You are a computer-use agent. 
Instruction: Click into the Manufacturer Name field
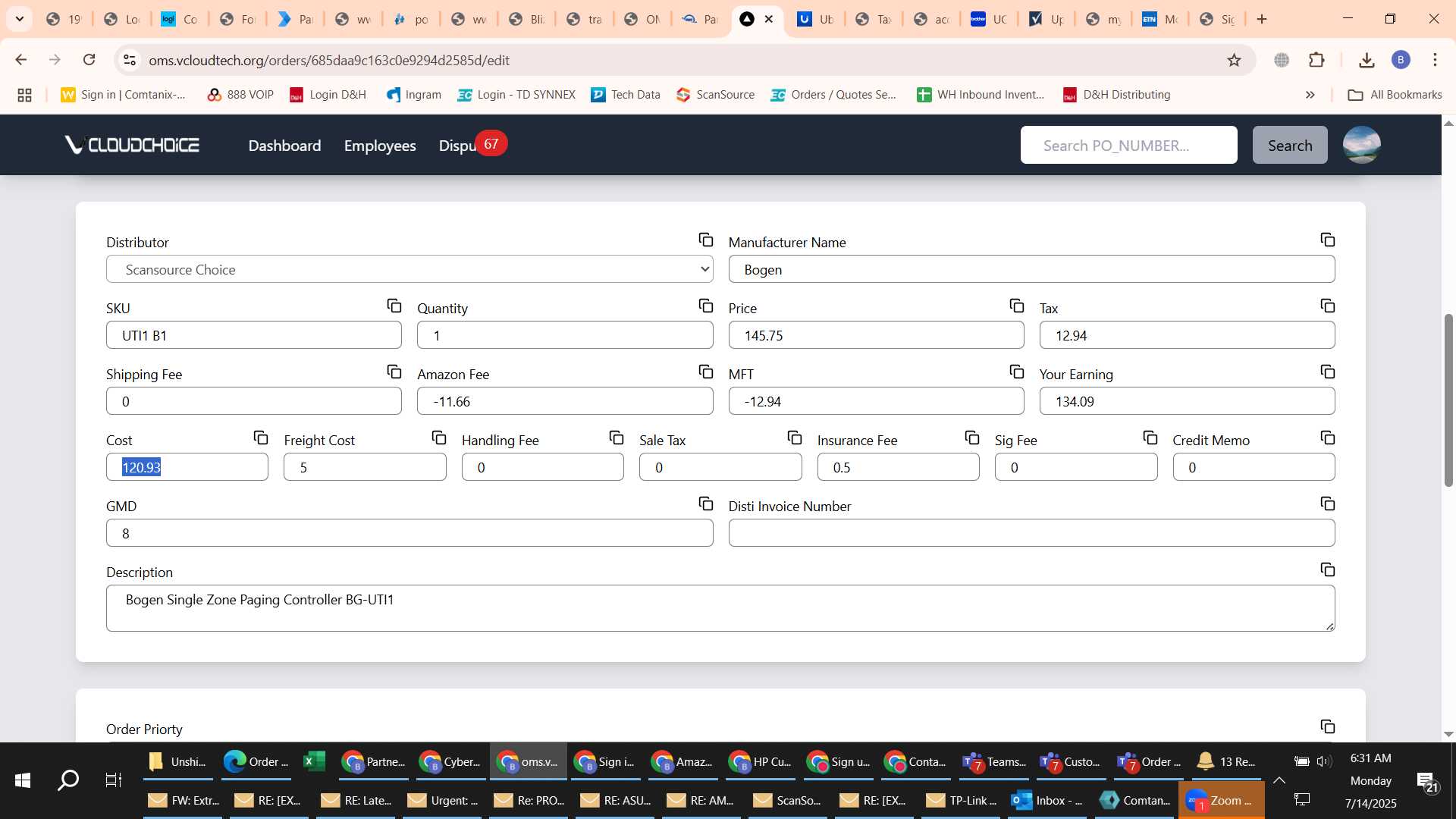1031,269
